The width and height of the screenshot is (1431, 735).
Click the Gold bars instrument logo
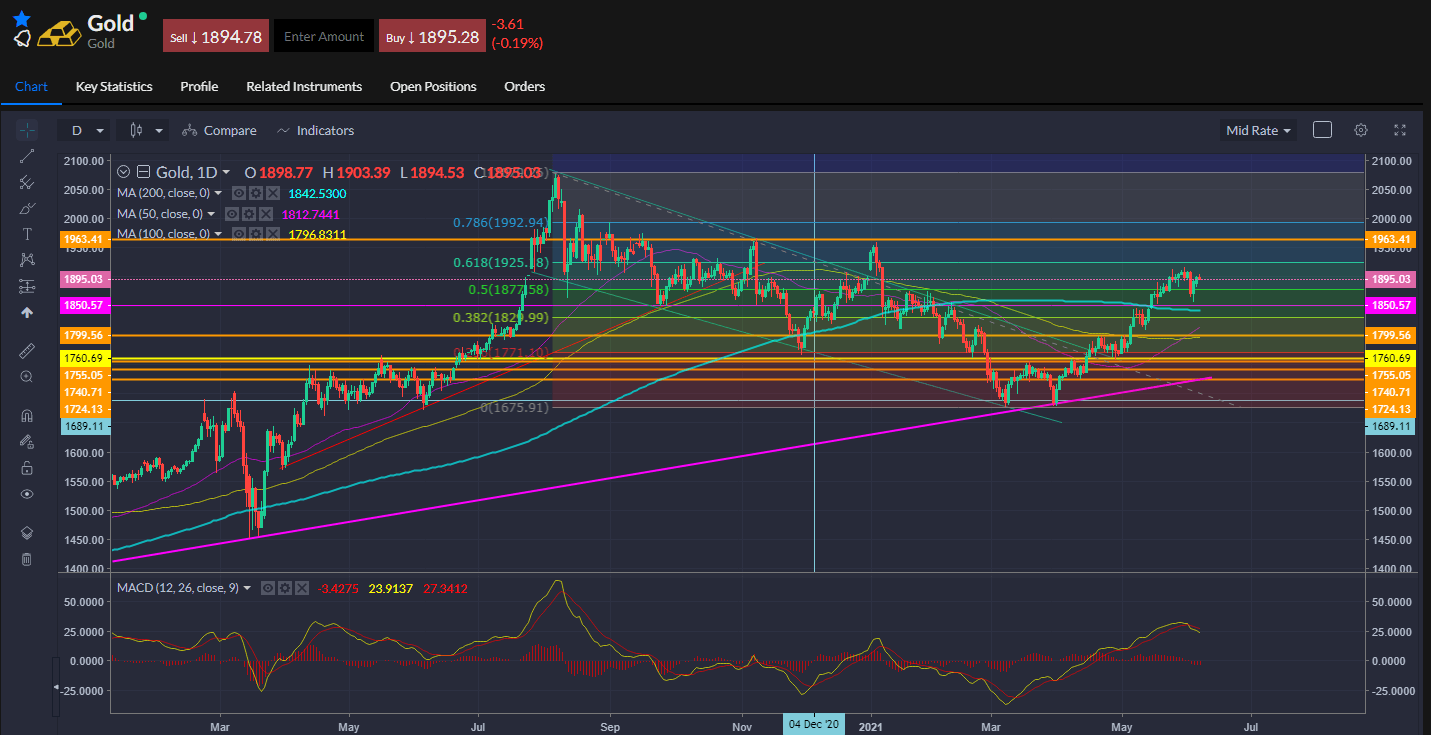[x=59, y=34]
